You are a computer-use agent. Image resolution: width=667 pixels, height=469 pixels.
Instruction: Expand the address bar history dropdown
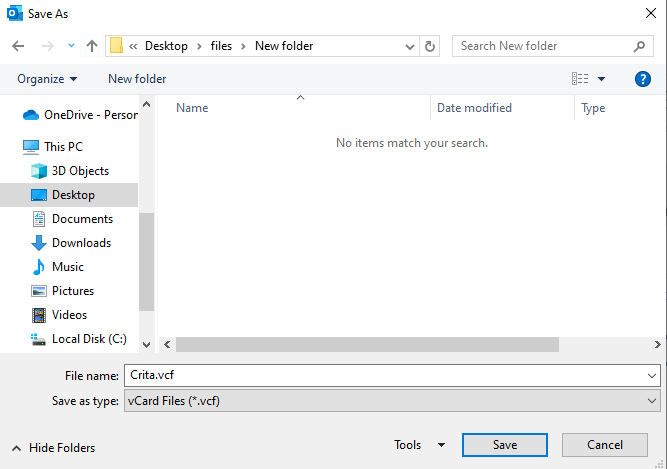[x=410, y=46]
